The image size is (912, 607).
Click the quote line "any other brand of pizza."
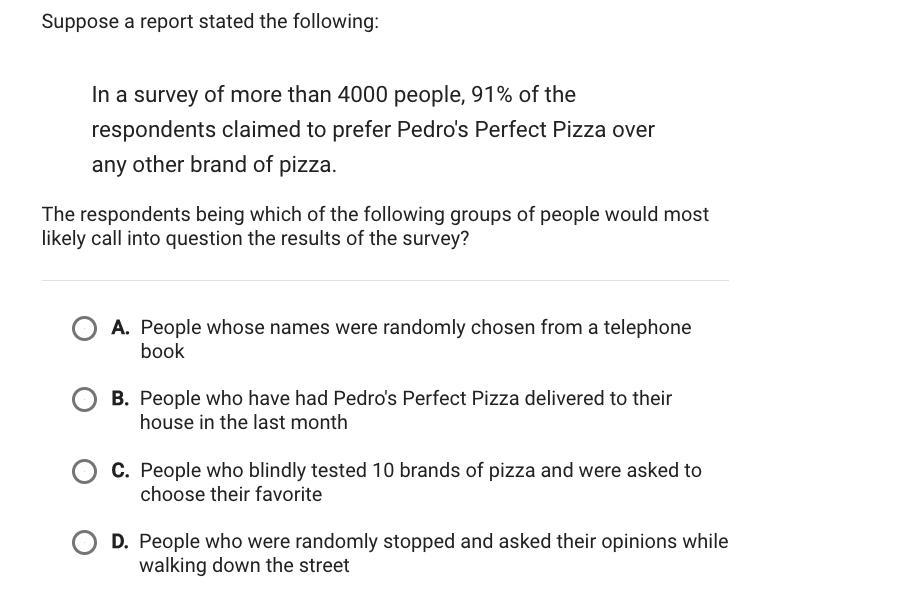pos(214,165)
